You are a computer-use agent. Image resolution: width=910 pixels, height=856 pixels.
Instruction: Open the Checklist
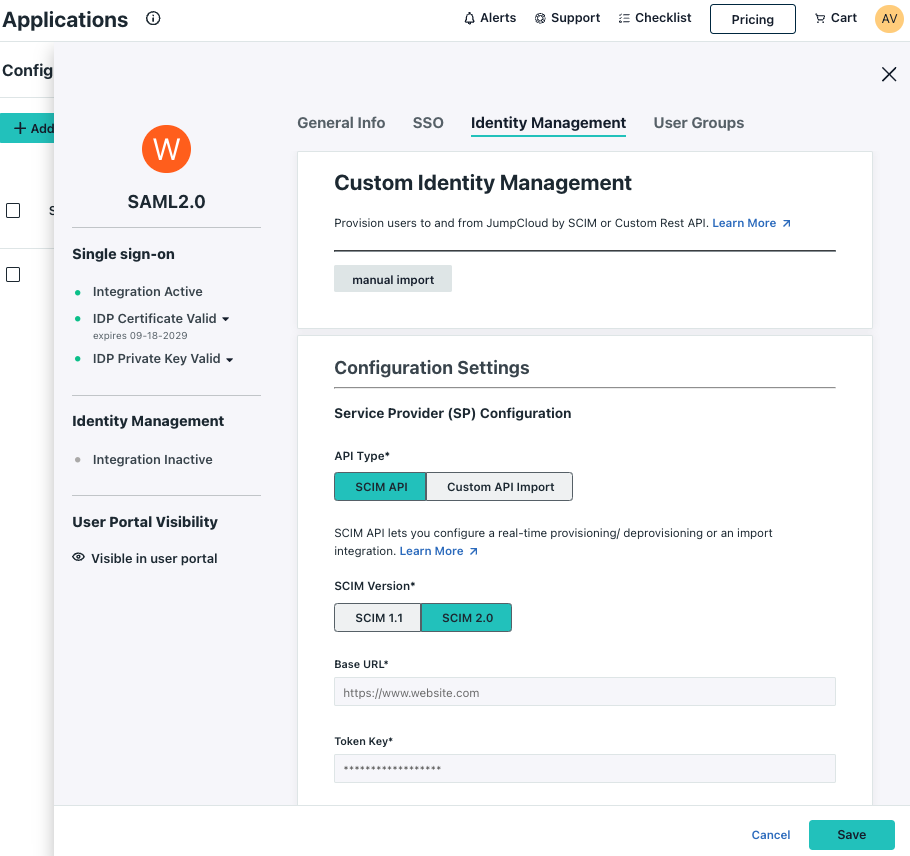click(x=655, y=18)
